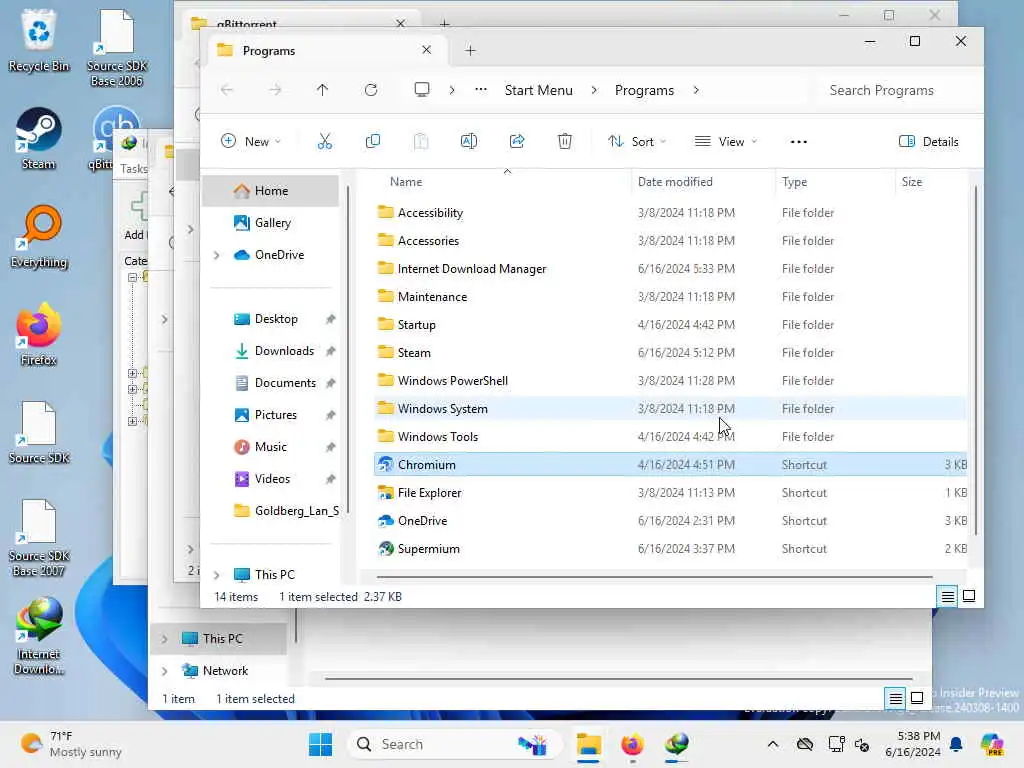Select Gallery in the navigation pane
This screenshot has width=1024, height=768.
pyautogui.click(x=270, y=223)
